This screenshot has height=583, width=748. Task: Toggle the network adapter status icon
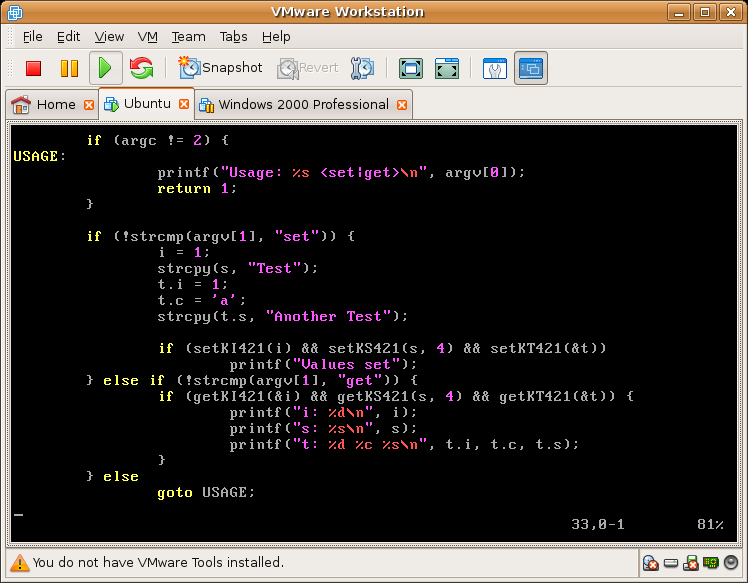[x=711, y=563]
